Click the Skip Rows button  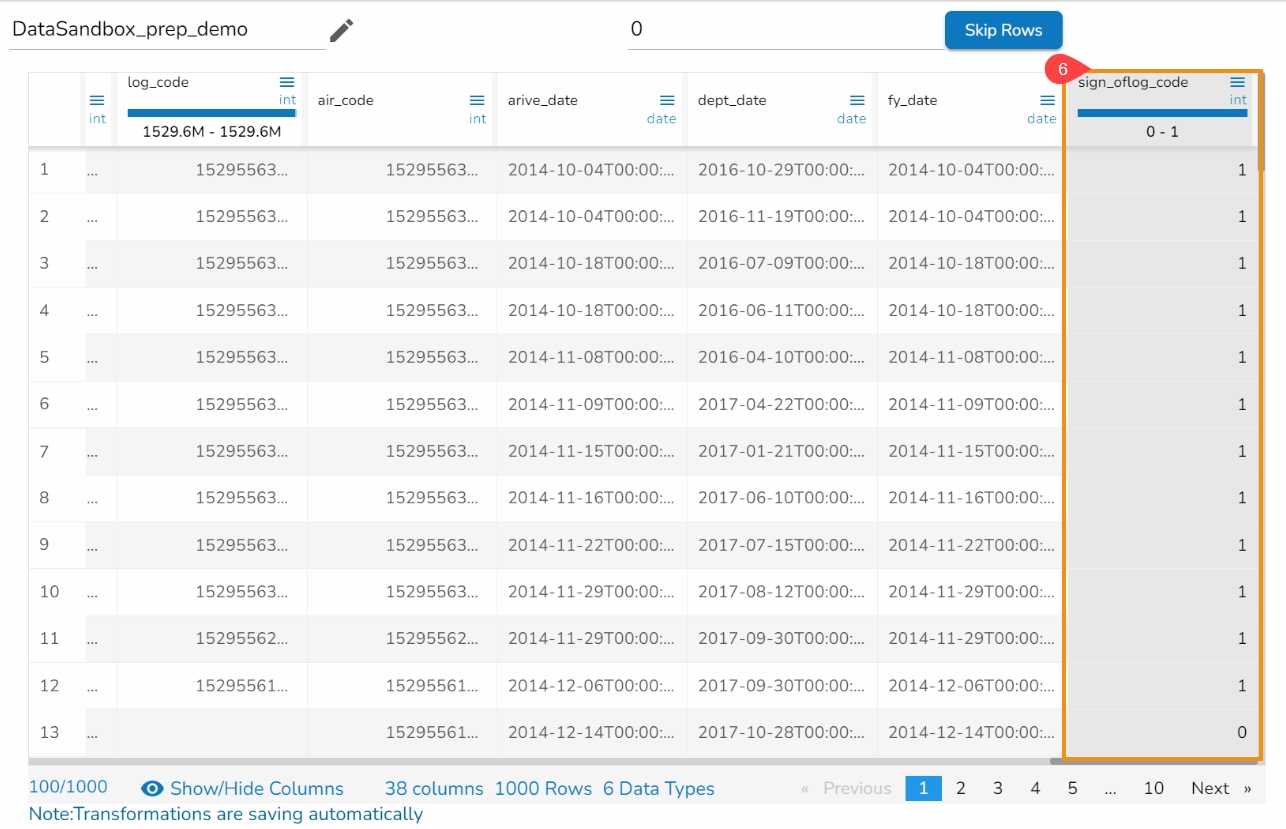1003,30
